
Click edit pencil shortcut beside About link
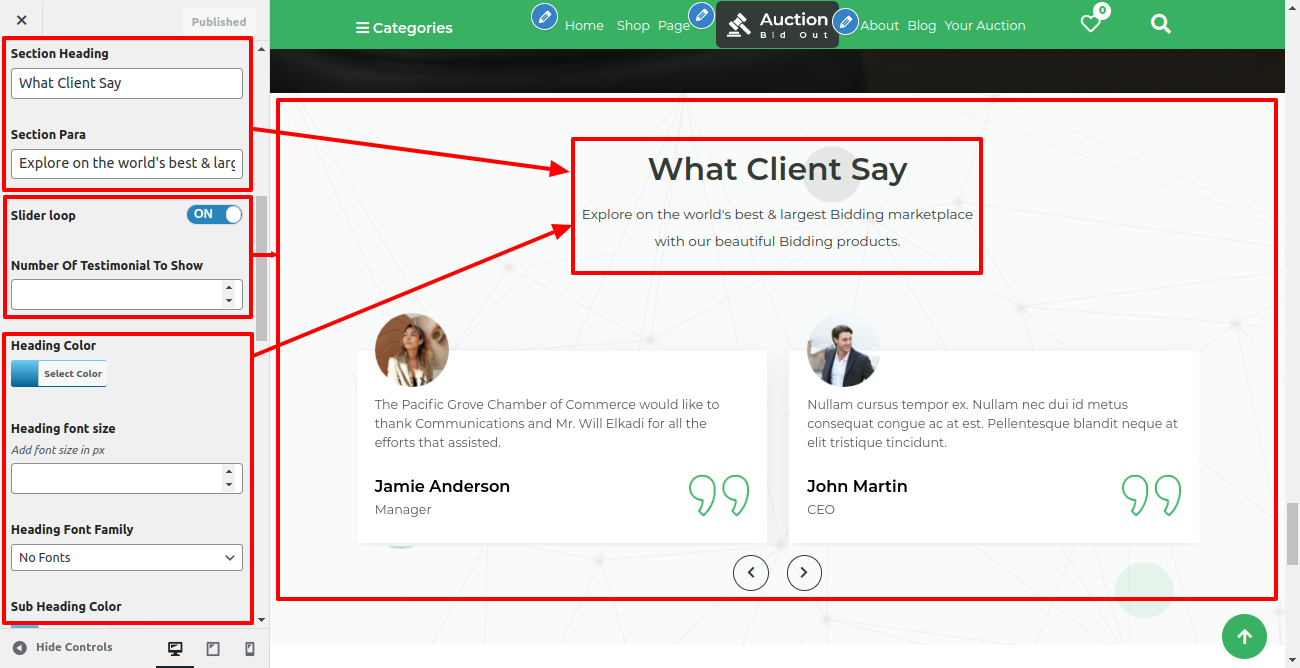click(846, 21)
